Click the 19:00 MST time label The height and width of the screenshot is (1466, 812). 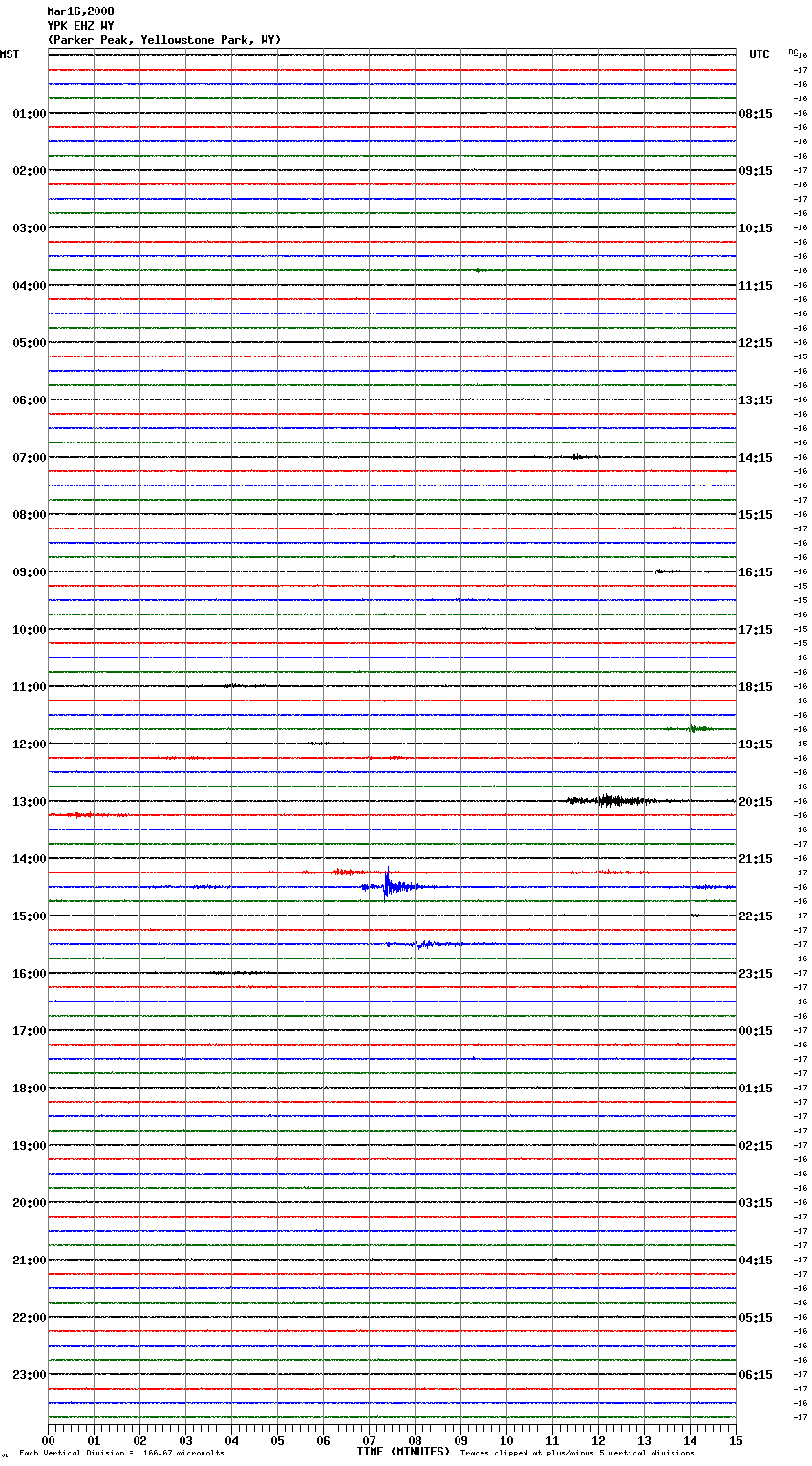30,1146
